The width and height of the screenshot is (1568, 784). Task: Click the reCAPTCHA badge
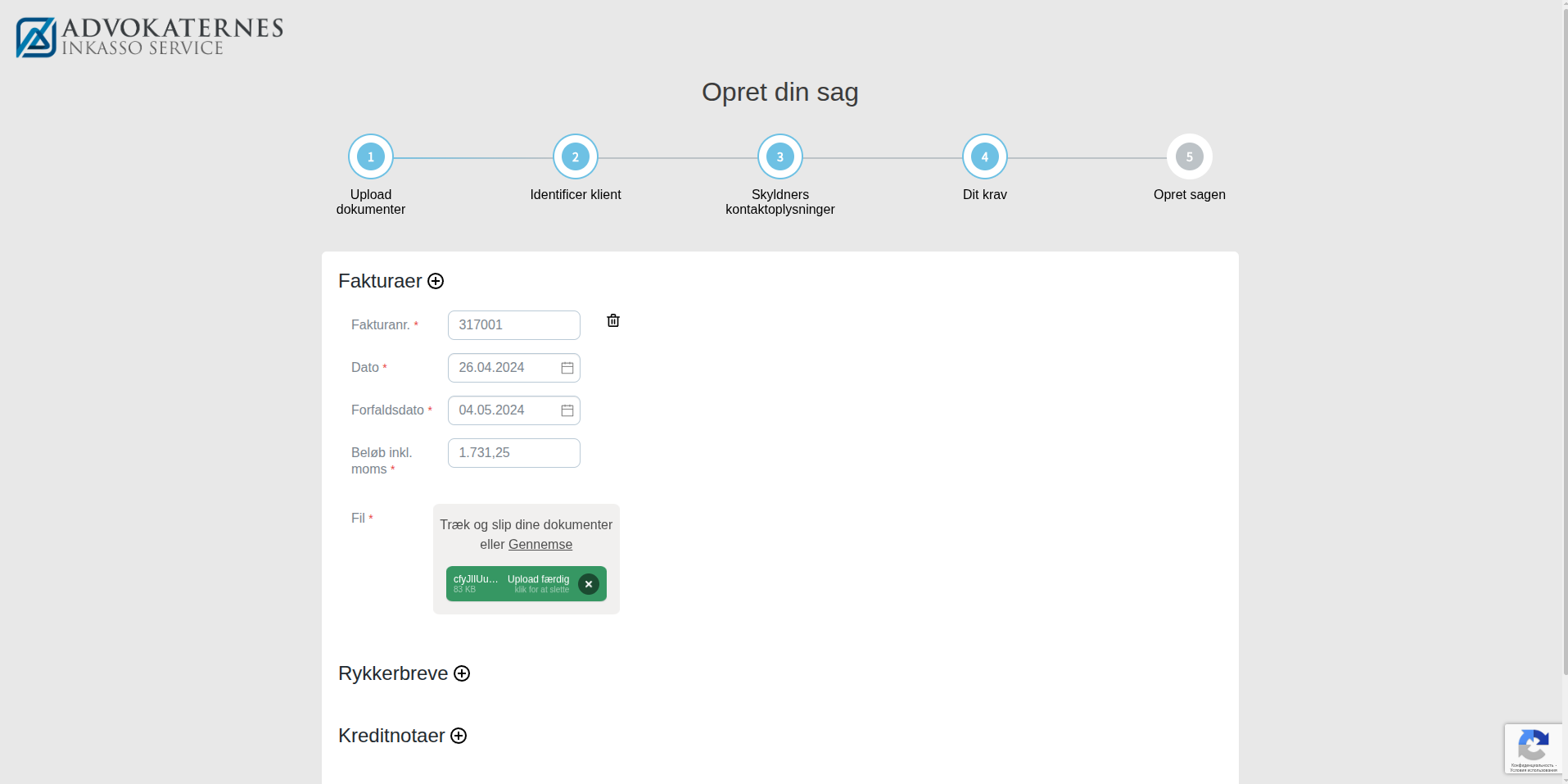click(1534, 749)
